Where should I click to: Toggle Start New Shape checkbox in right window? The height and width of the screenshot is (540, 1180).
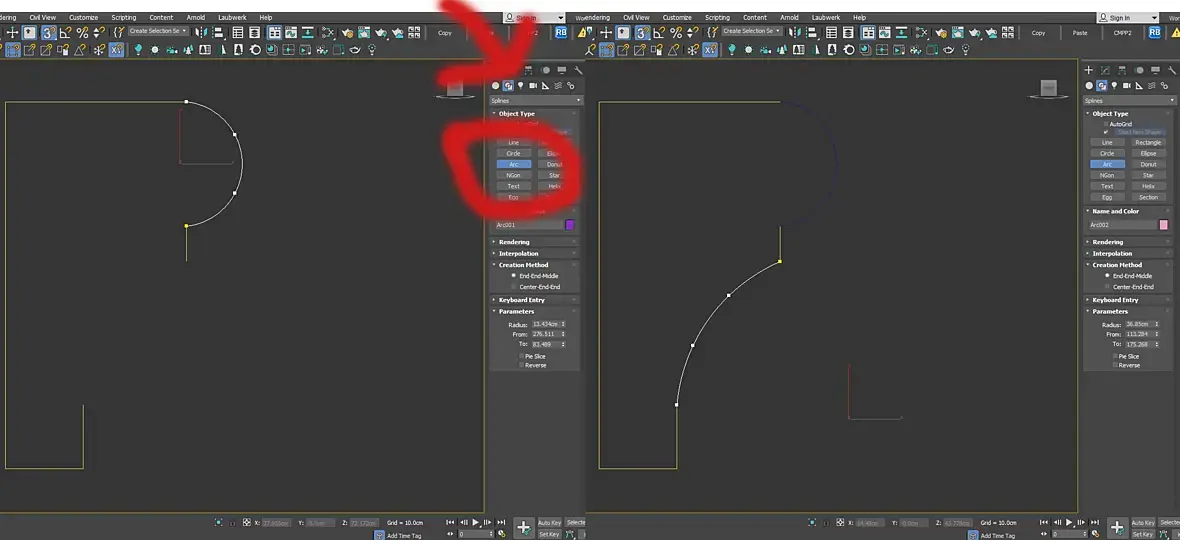point(1106,132)
